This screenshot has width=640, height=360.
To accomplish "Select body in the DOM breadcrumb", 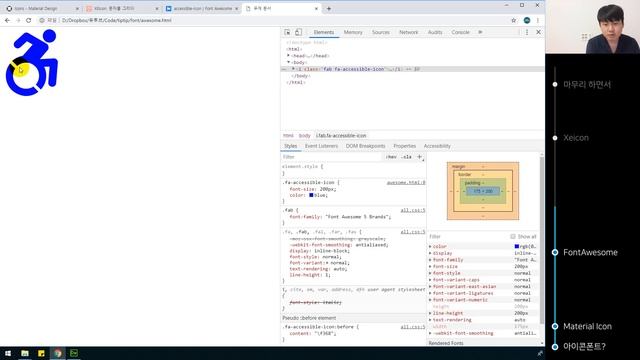I will [304, 136].
